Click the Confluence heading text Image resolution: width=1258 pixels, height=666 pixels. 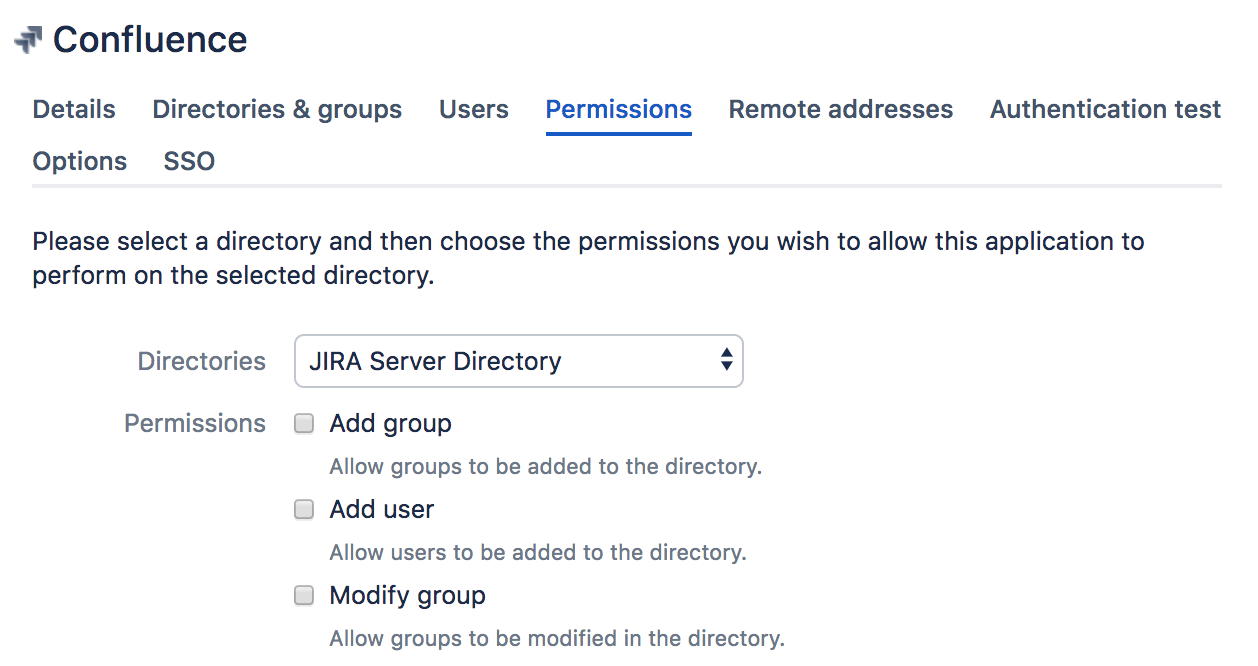coord(150,40)
